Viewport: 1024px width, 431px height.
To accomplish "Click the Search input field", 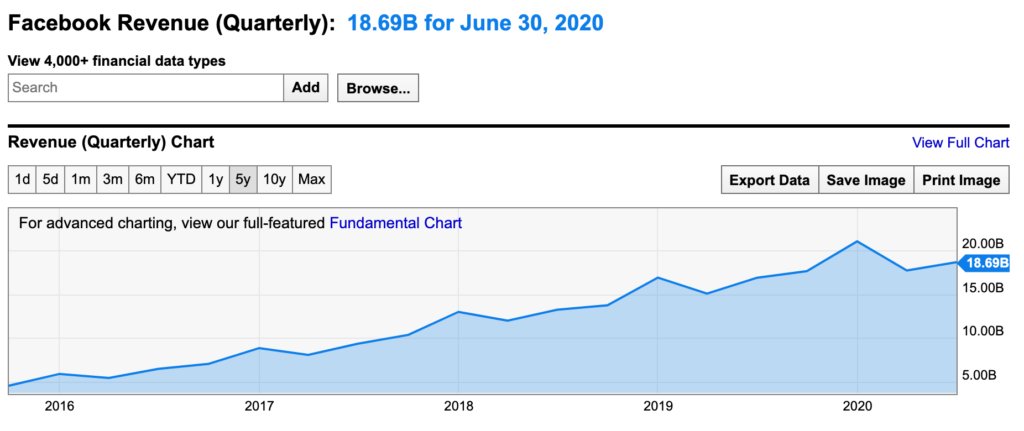I will click(x=146, y=88).
